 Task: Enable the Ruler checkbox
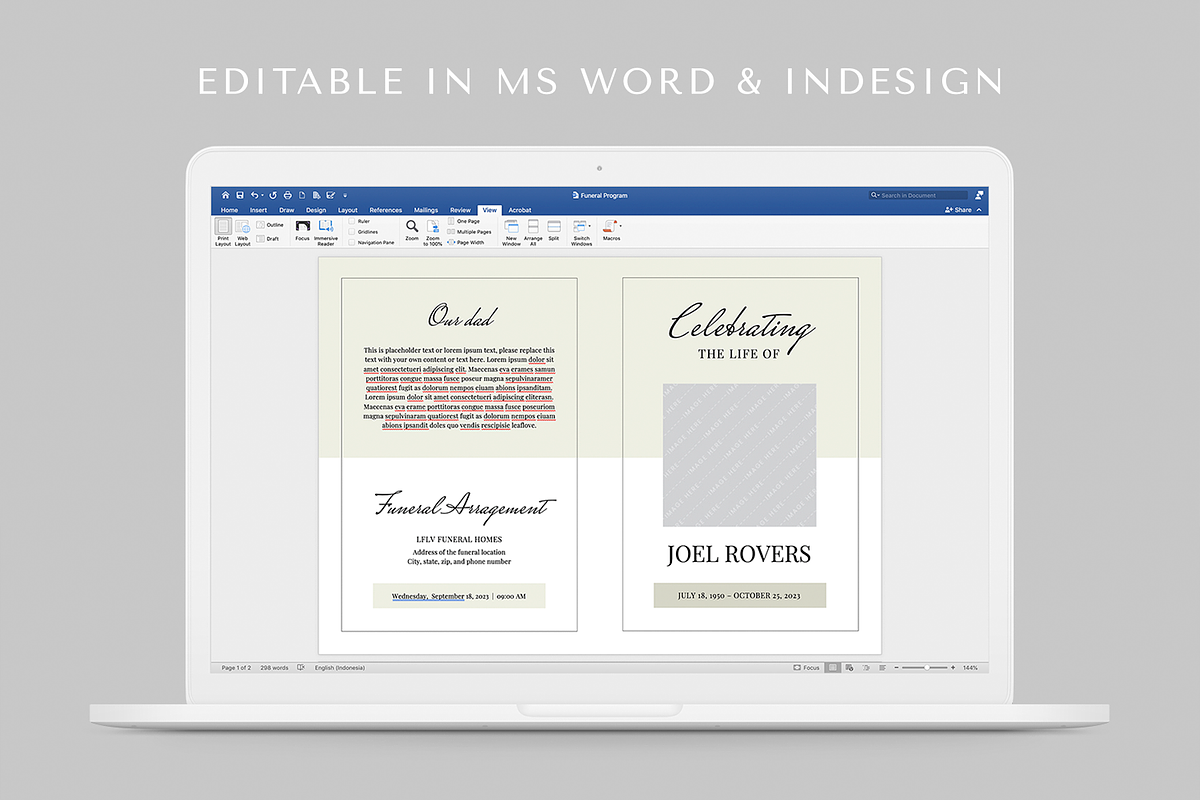coord(352,221)
